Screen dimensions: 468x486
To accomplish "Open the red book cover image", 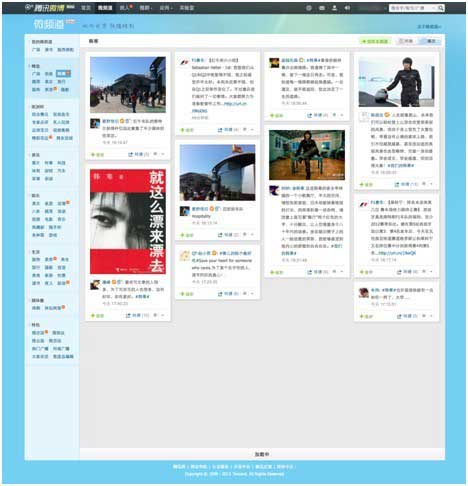I will pos(128,222).
